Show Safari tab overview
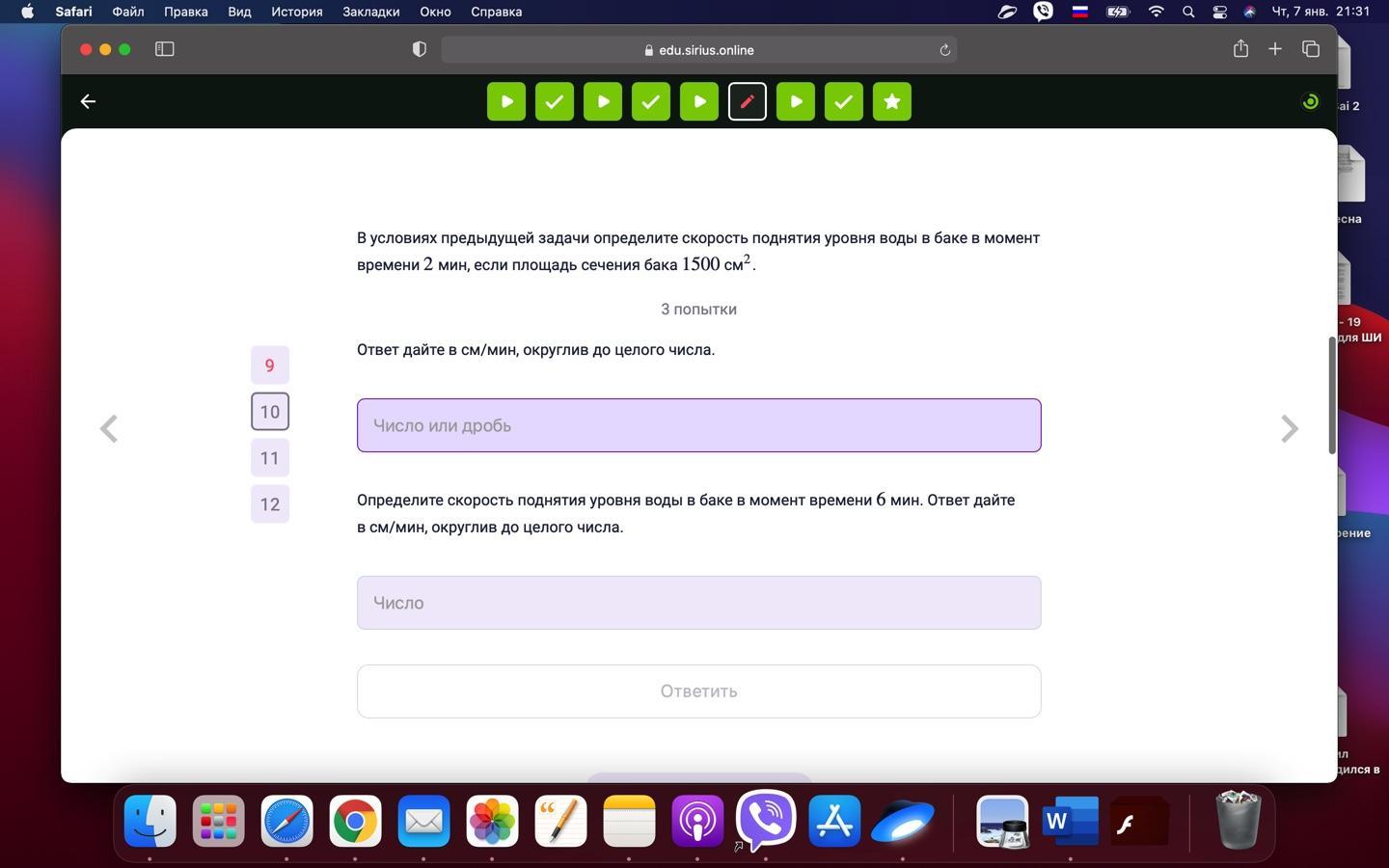The height and width of the screenshot is (868, 1389). [1310, 49]
